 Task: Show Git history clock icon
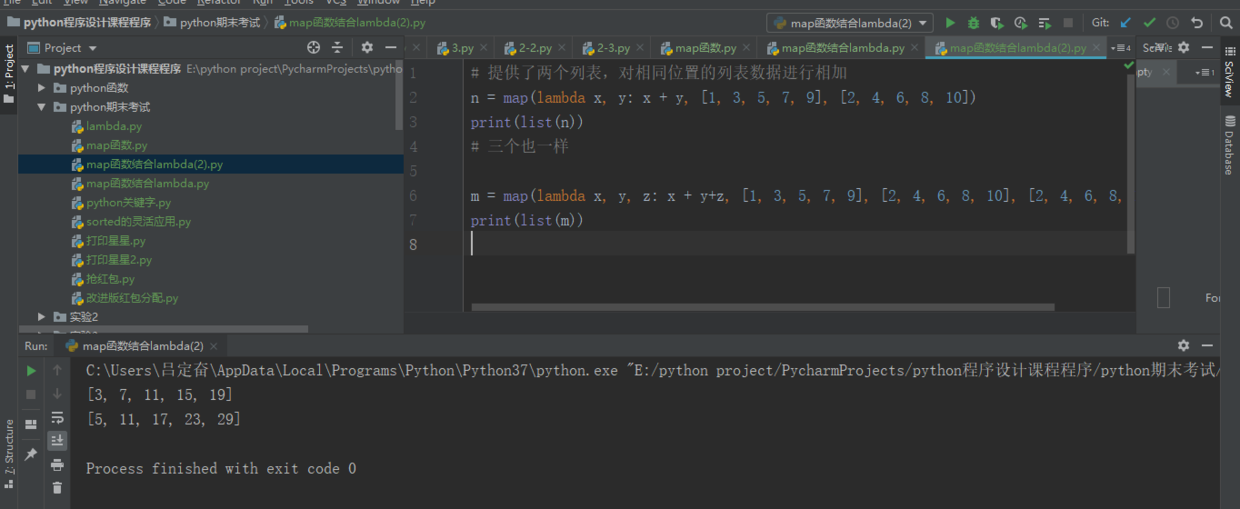1173,22
